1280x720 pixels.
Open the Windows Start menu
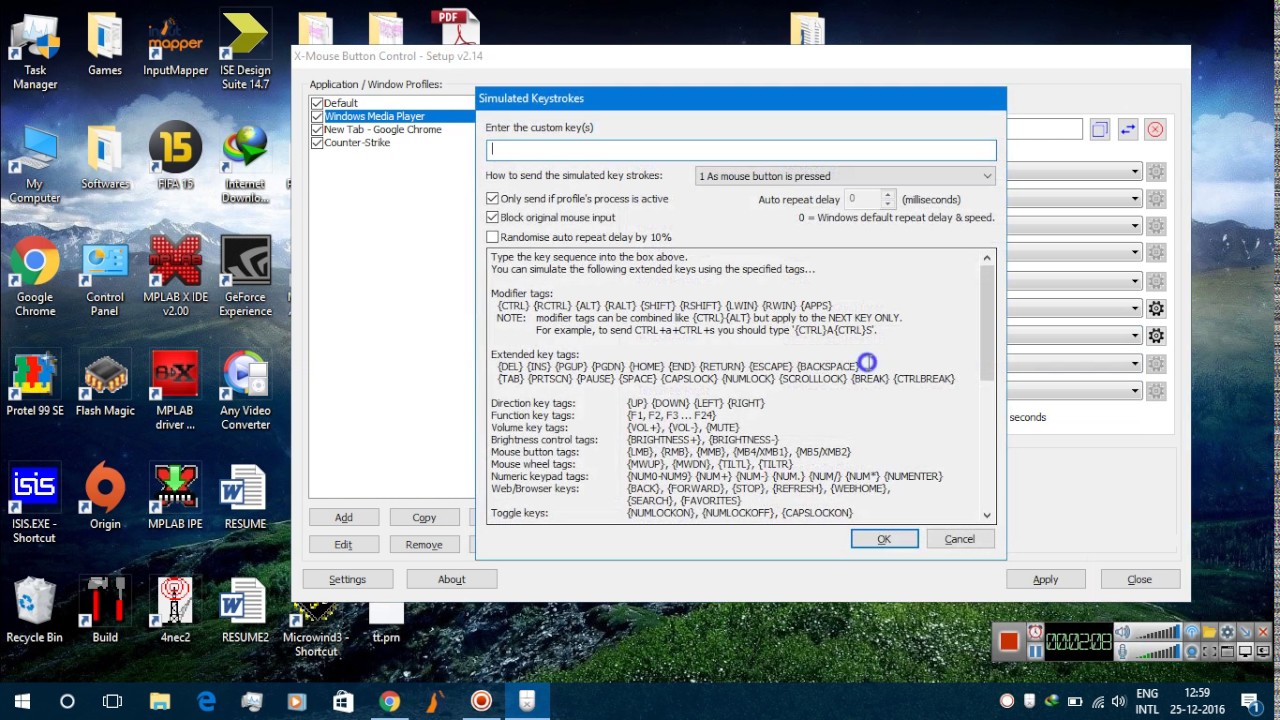point(22,701)
